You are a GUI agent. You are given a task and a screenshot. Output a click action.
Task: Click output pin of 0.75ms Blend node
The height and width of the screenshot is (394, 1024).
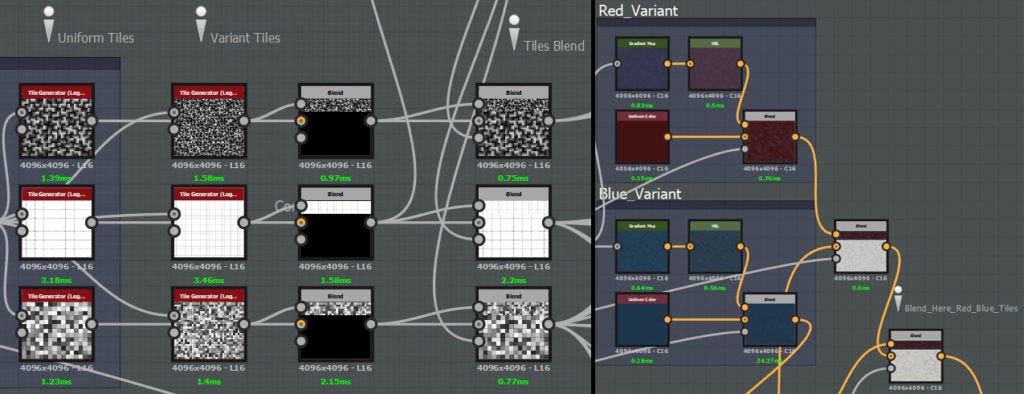(x=549, y=120)
